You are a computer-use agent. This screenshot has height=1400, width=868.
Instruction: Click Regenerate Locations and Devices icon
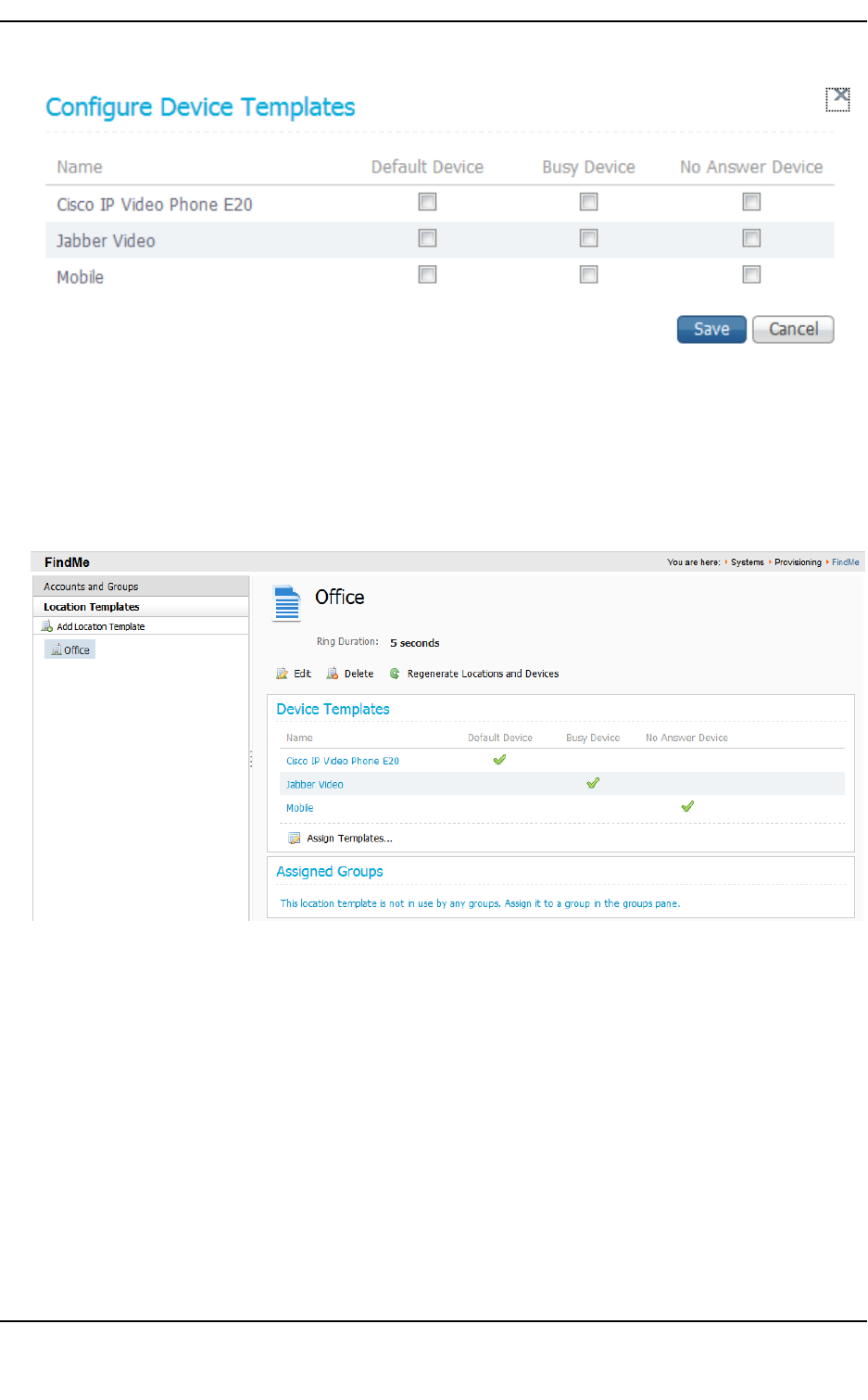pos(395,674)
